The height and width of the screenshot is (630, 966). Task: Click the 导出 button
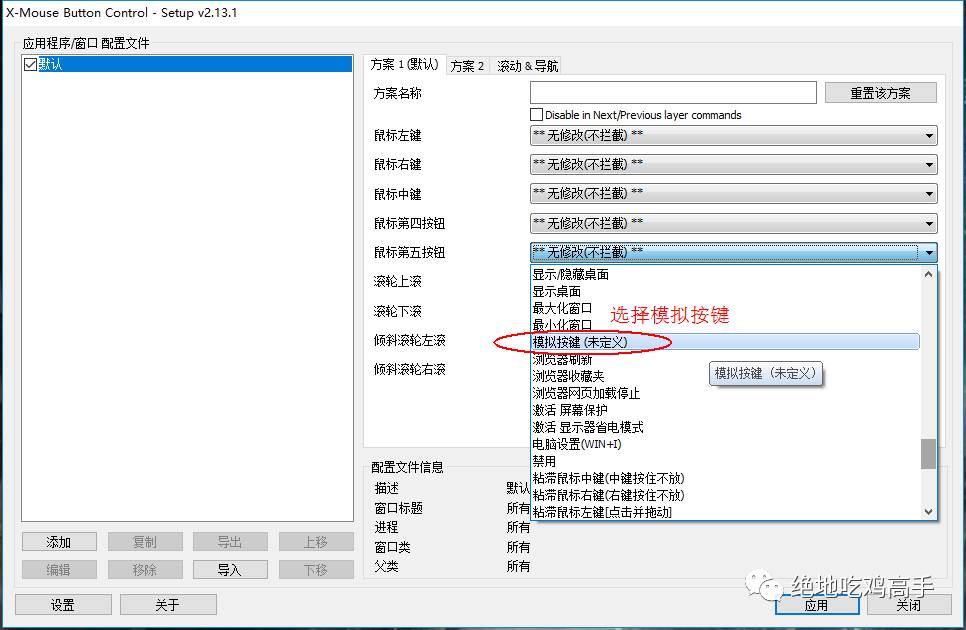[x=230, y=542]
